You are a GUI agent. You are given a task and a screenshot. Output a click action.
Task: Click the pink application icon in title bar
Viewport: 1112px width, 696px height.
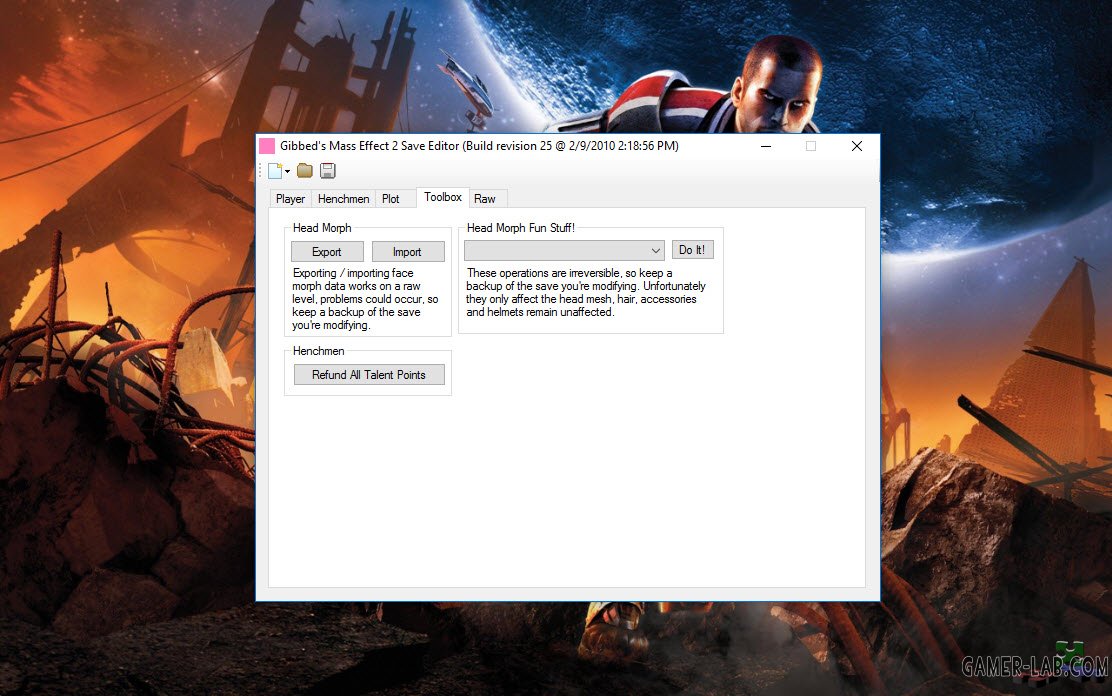coord(267,146)
